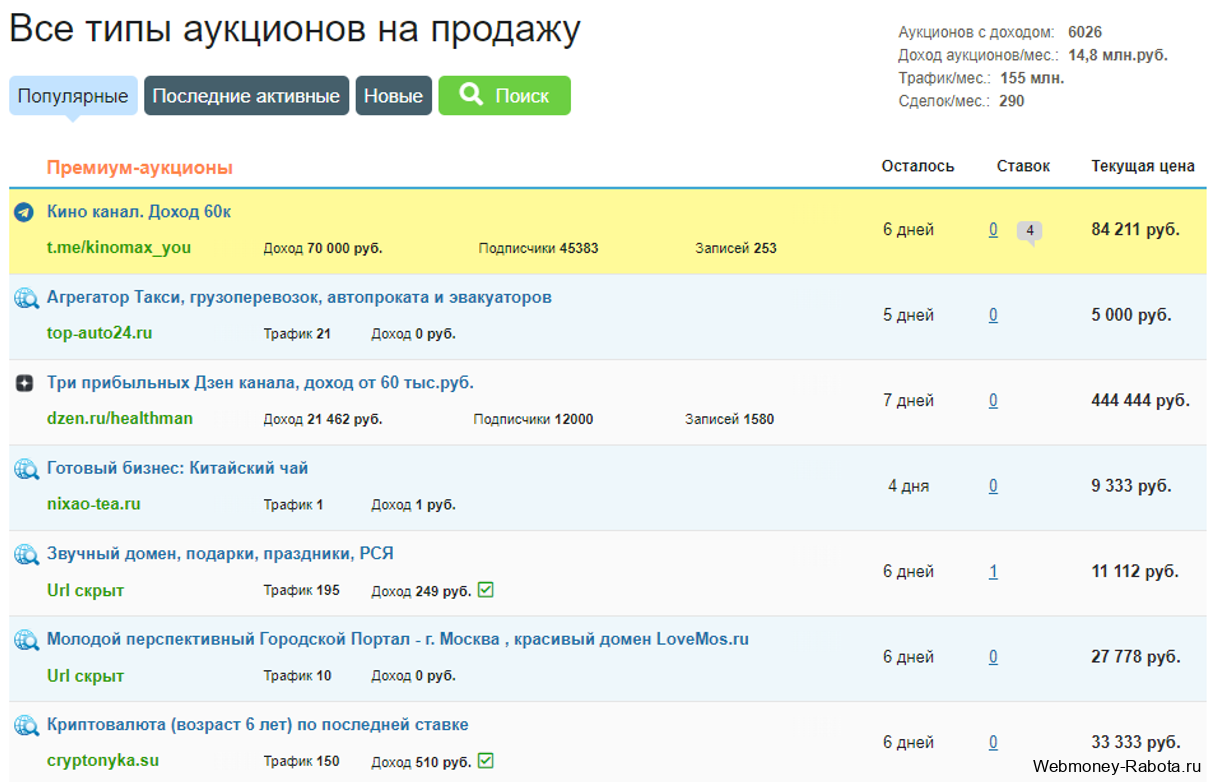Click the 7 дней remaining time cell
The image size is (1208, 782).
(x=908, y=401)
